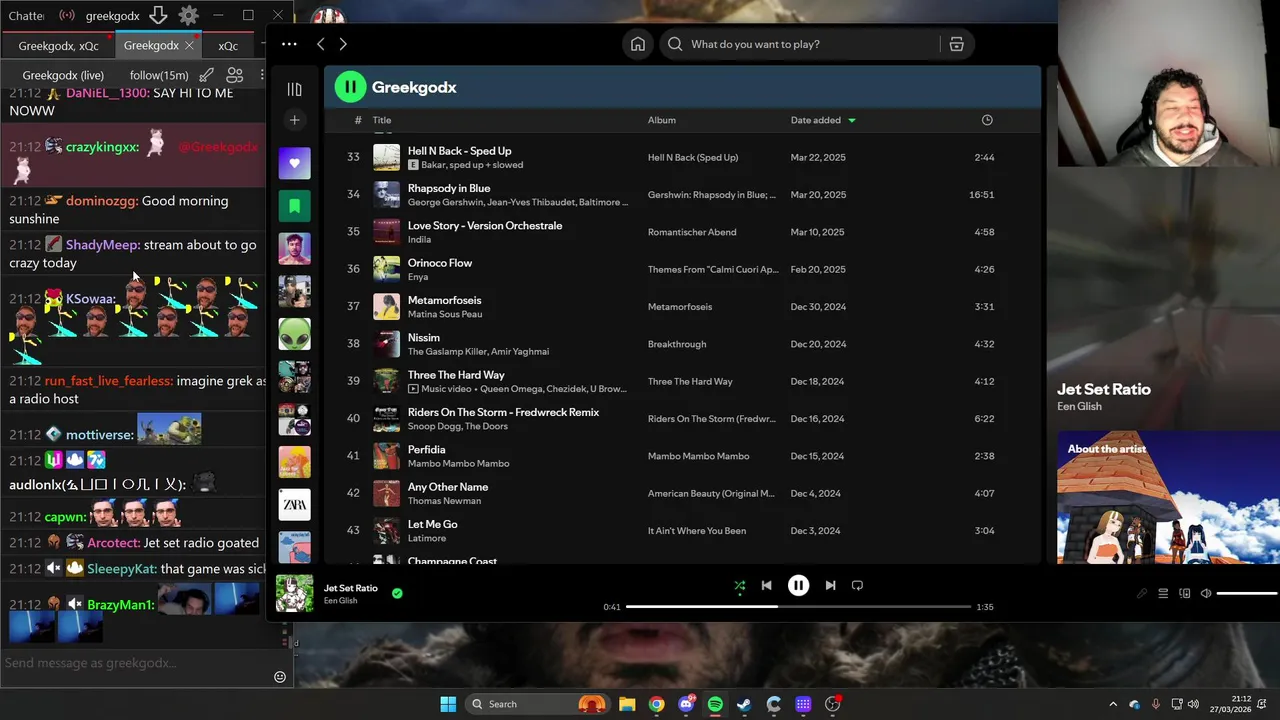Open the "Een Glish" artist link in the player bar
Viewport: 1280px width, 720px height.
(x=340, y=601)
